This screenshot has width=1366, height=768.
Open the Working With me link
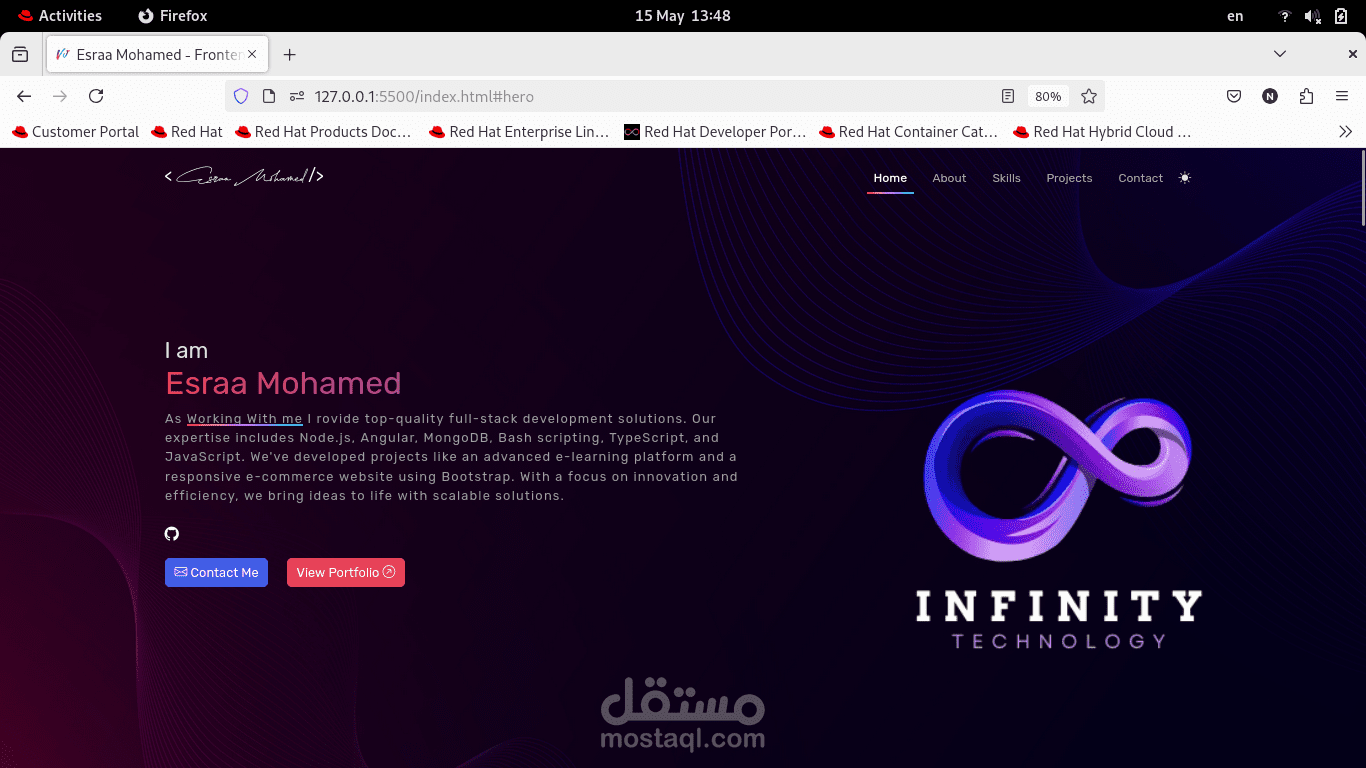pos(244,418)
